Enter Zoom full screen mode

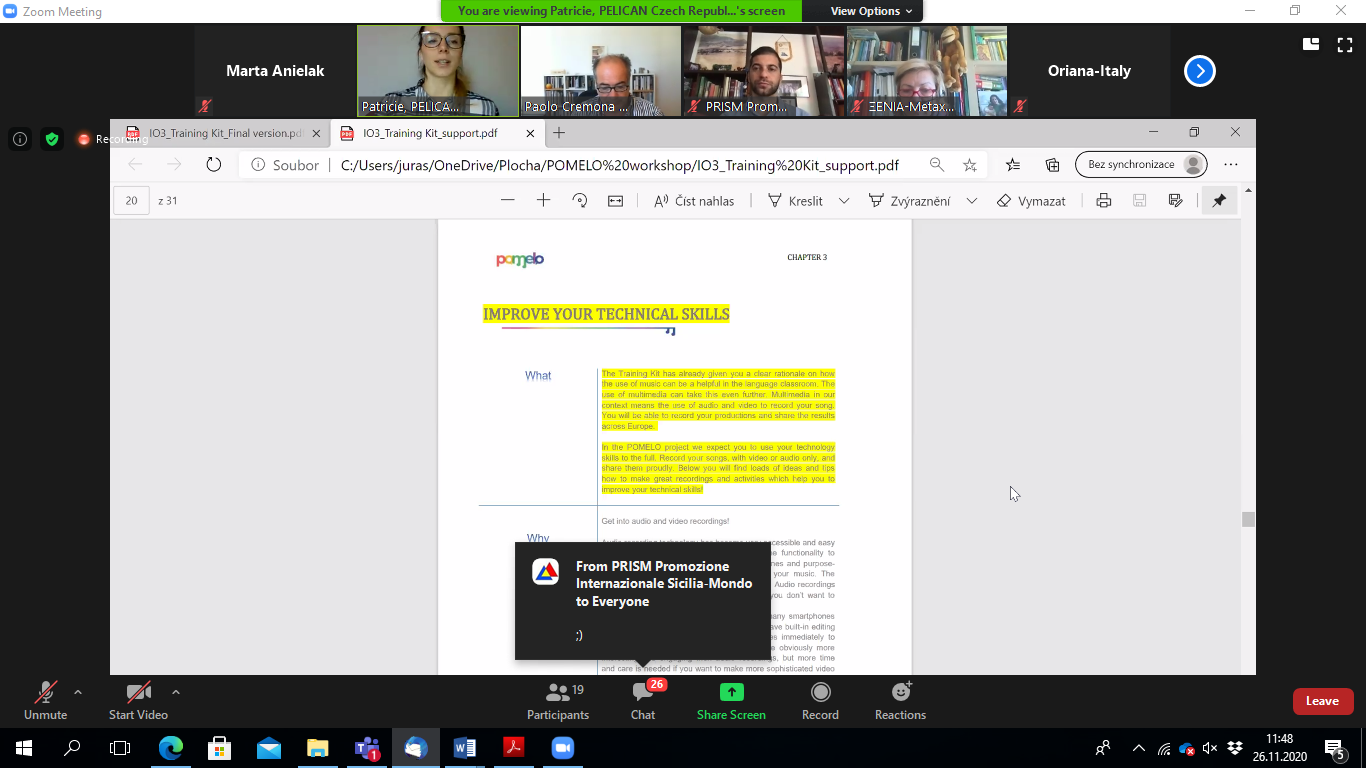1344,44
